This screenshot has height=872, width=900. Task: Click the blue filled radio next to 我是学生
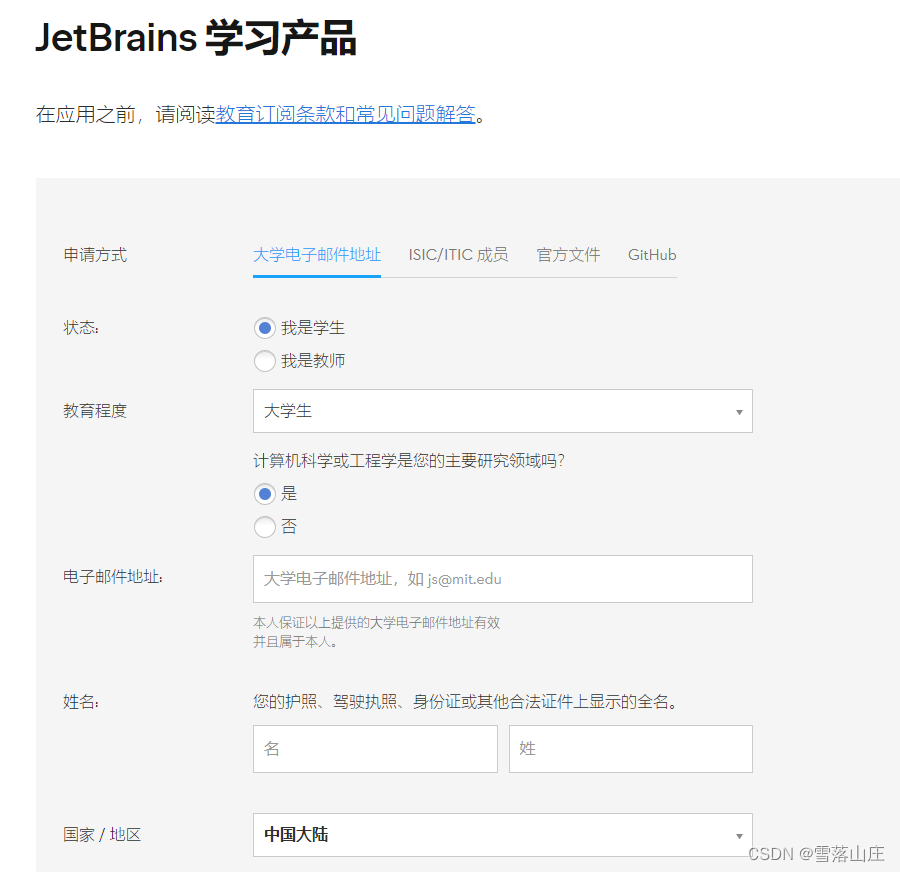(x=264, y=327)
